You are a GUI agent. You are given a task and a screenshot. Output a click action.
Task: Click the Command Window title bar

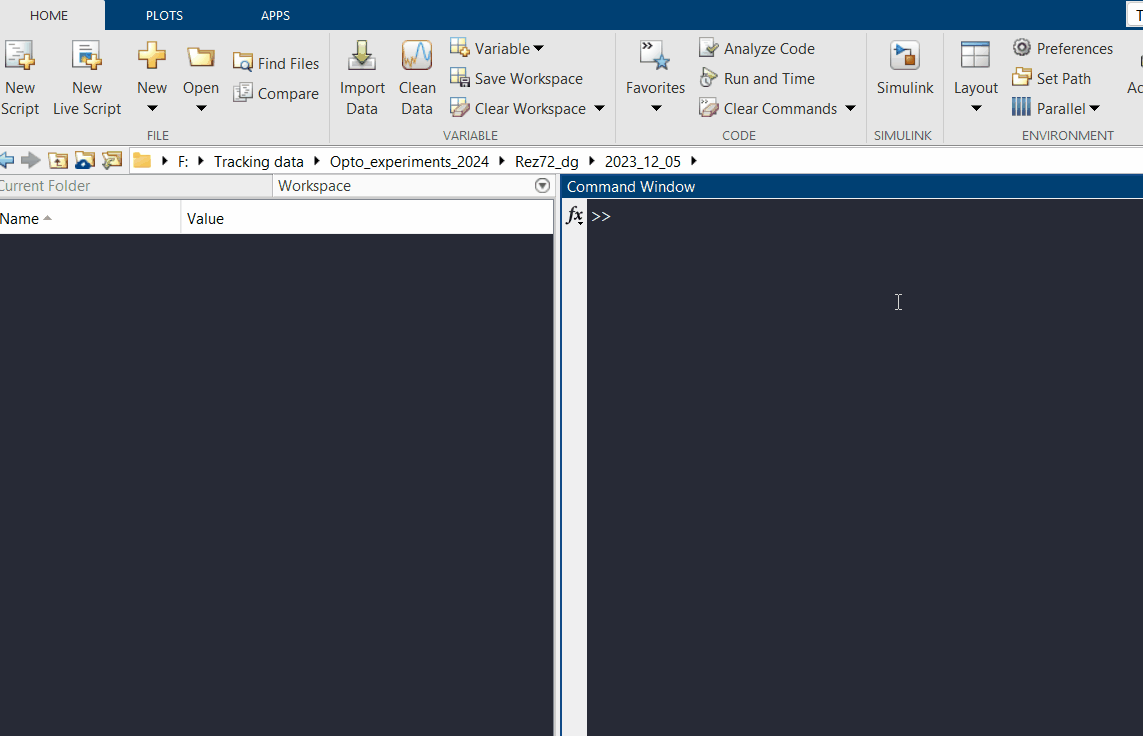853,187
